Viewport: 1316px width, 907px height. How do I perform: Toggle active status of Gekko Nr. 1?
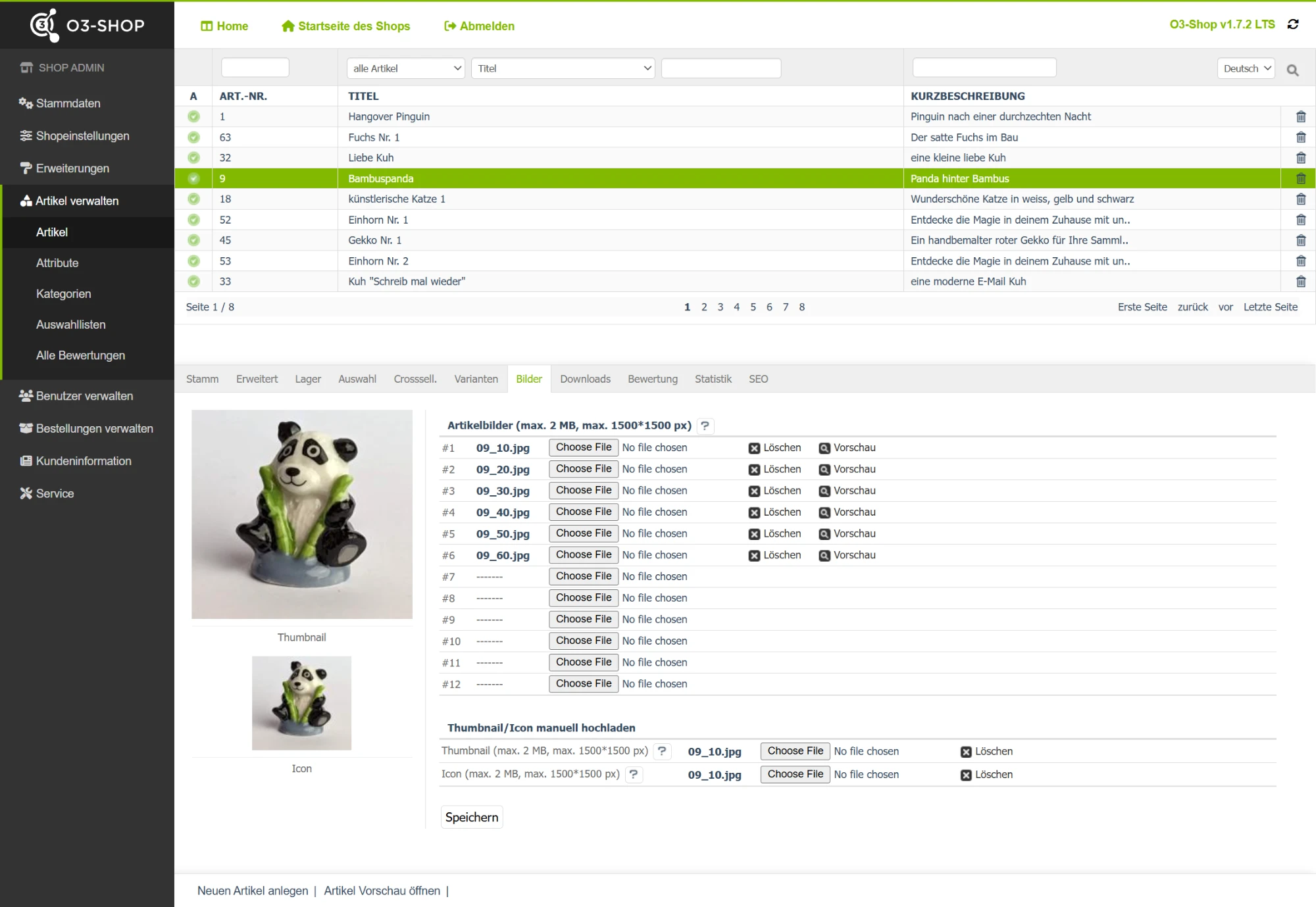click(193, 240)
